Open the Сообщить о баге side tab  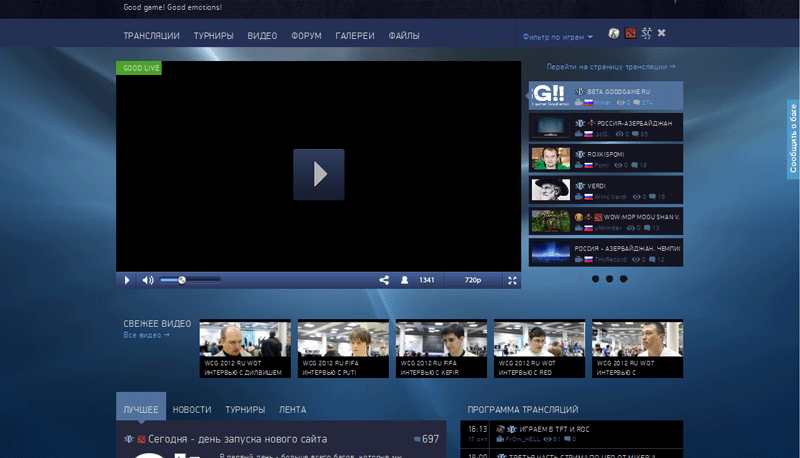point(793,139)
